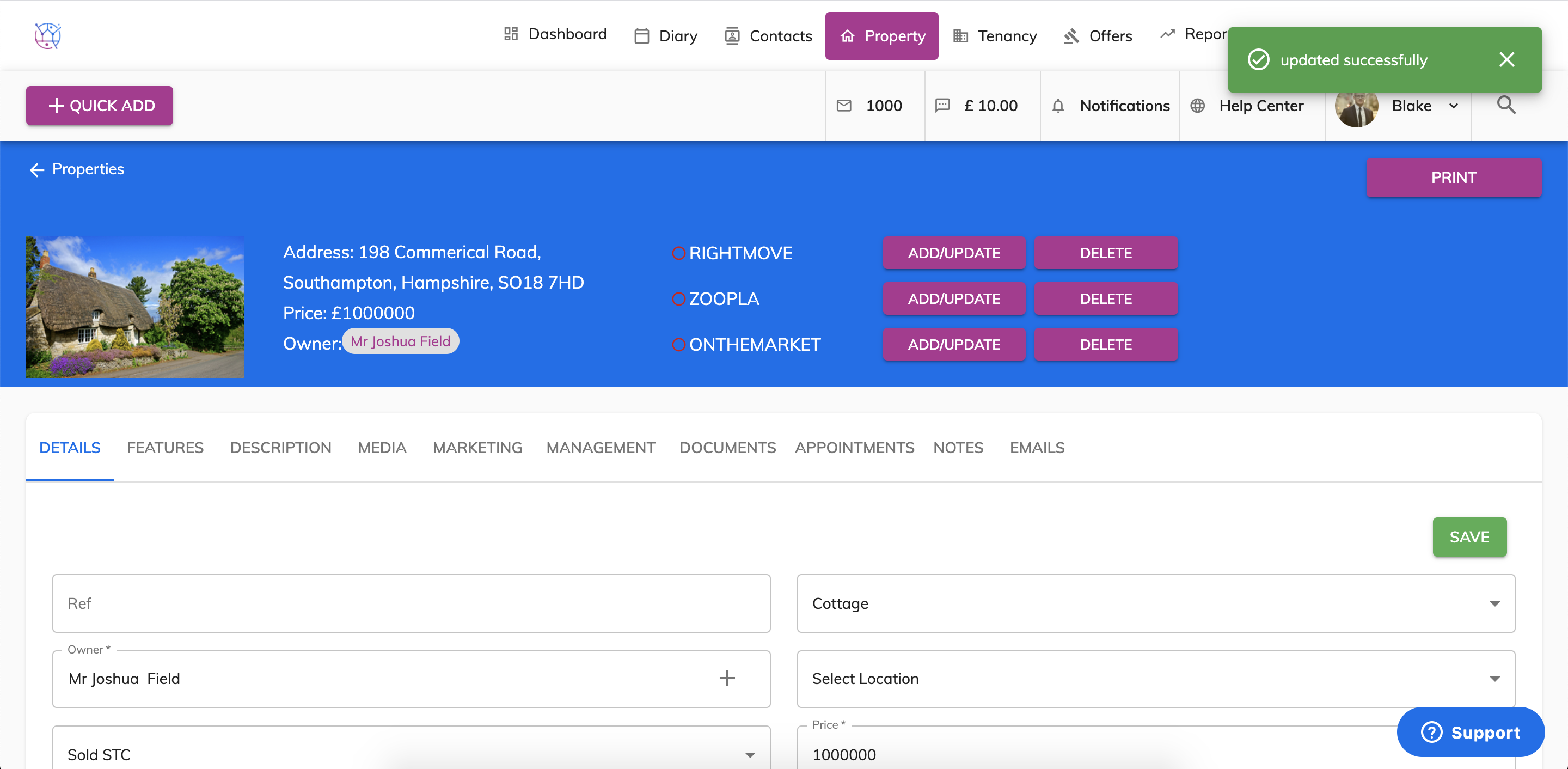Select the ZOOPLA radio button

tap(679, 298)
